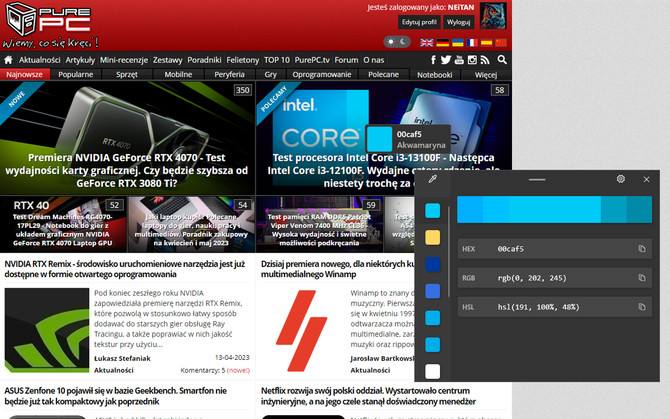Open the RSS feed icon
Viewport: 670px width, 419px height.
[x=485, y=60]
